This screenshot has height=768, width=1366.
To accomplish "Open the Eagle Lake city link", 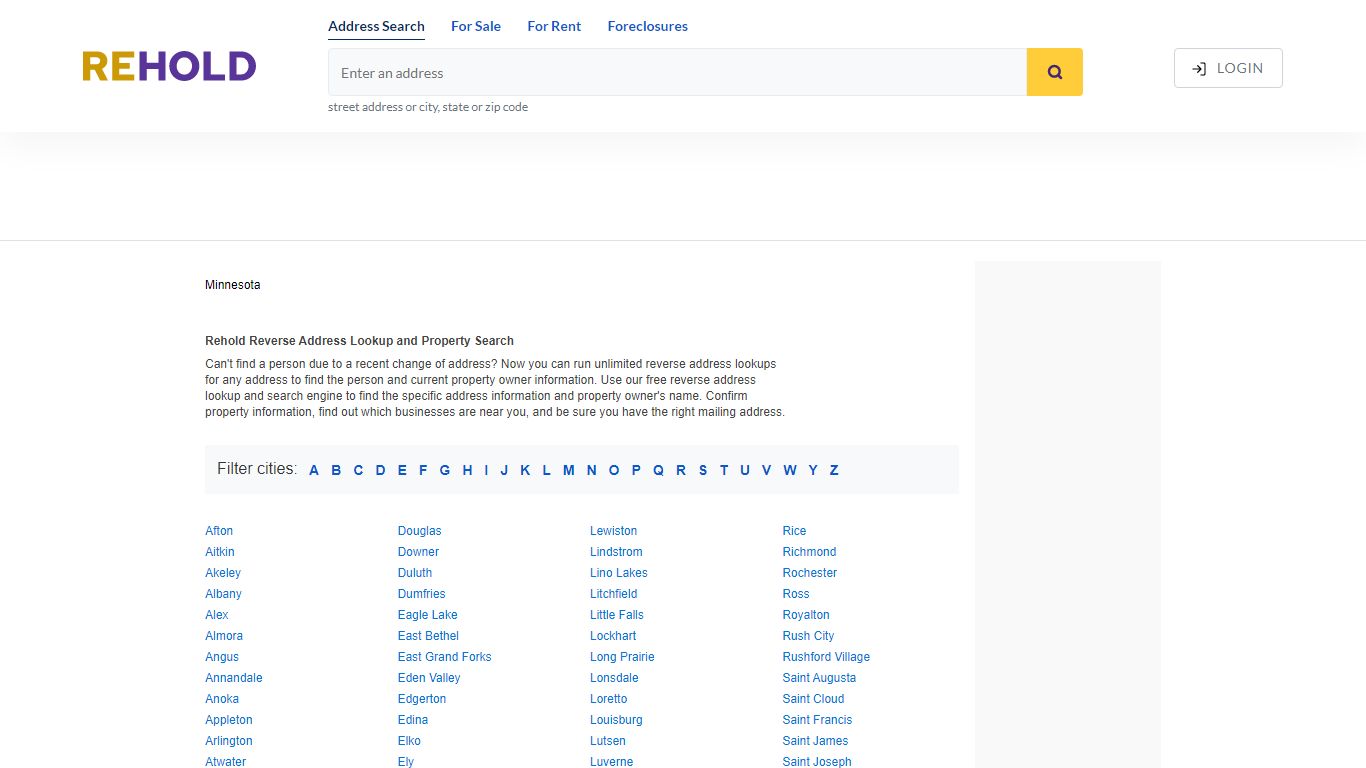I will click(x=427, y=615).
